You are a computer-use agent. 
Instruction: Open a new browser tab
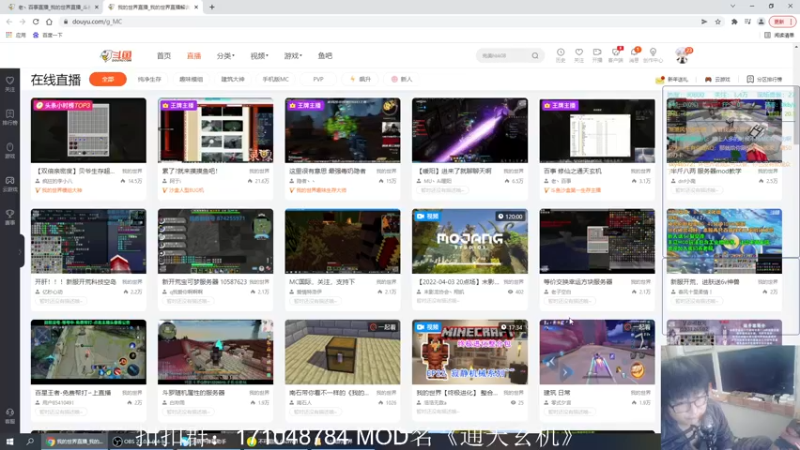tap(212, 7)
